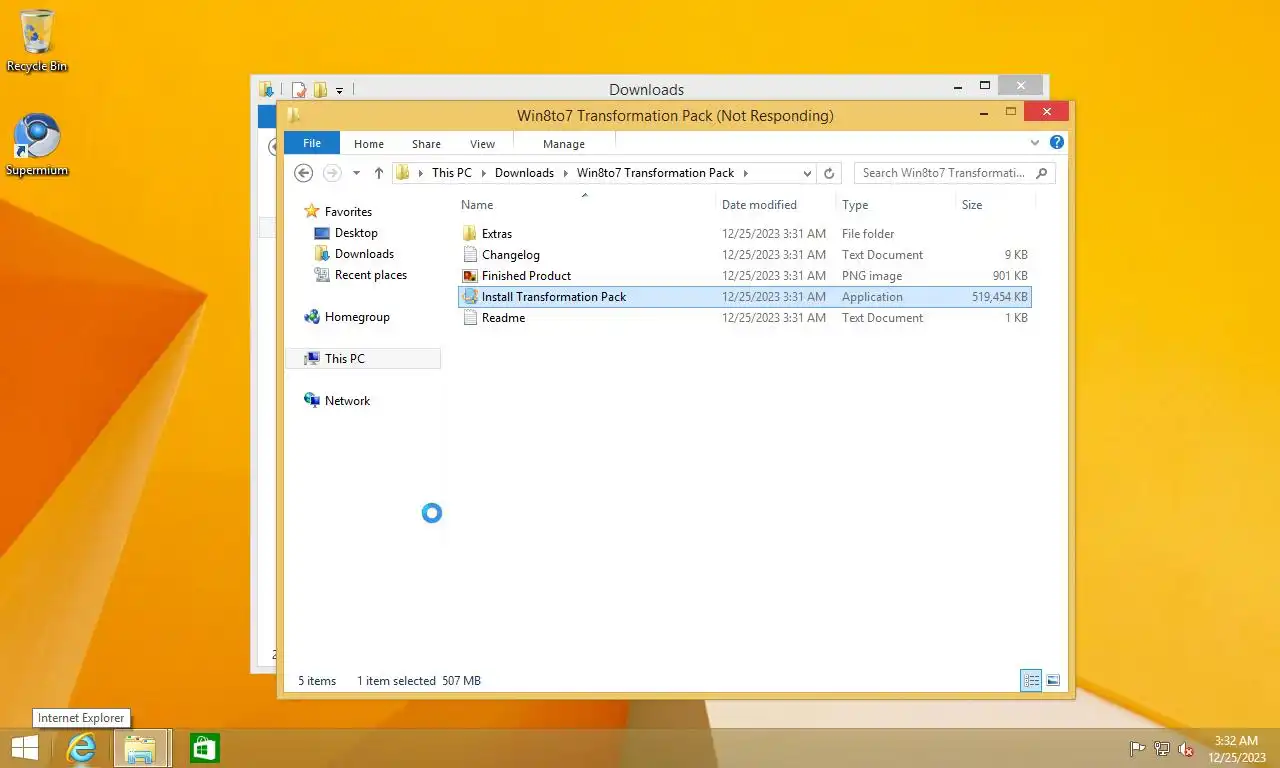The width and height of the screenshot is (1280, 768).
Task: Click 519,454 KB size cell
Action: [999, 296]
